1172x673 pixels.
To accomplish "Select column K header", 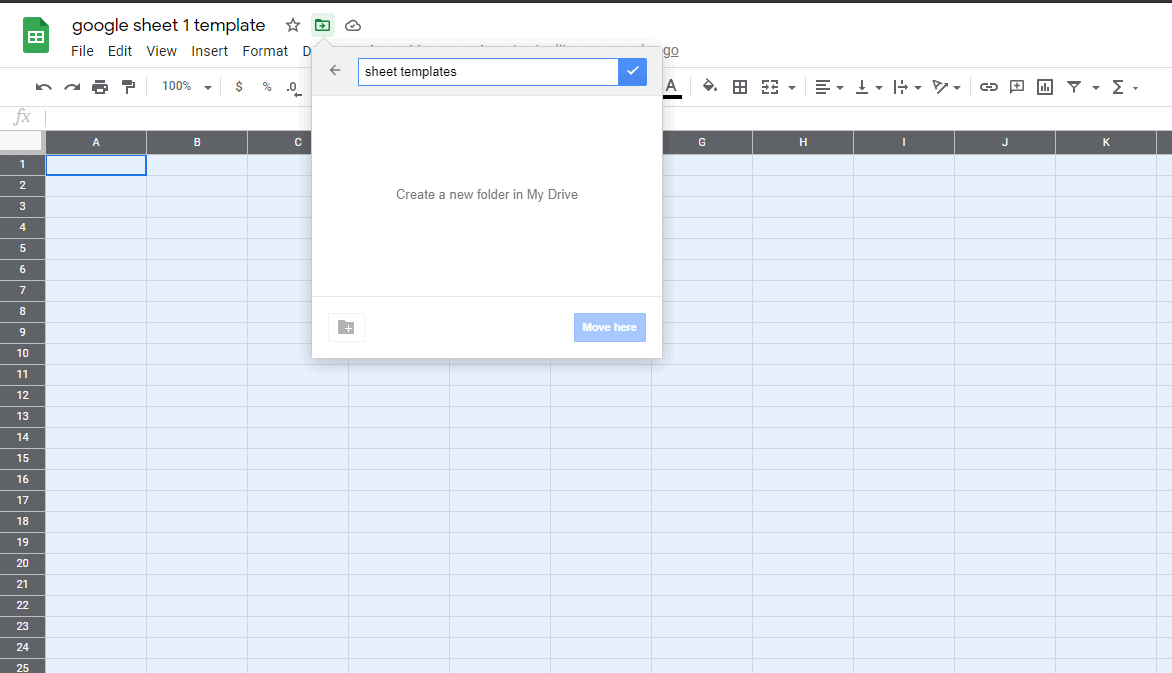I will pos(1106,142).
